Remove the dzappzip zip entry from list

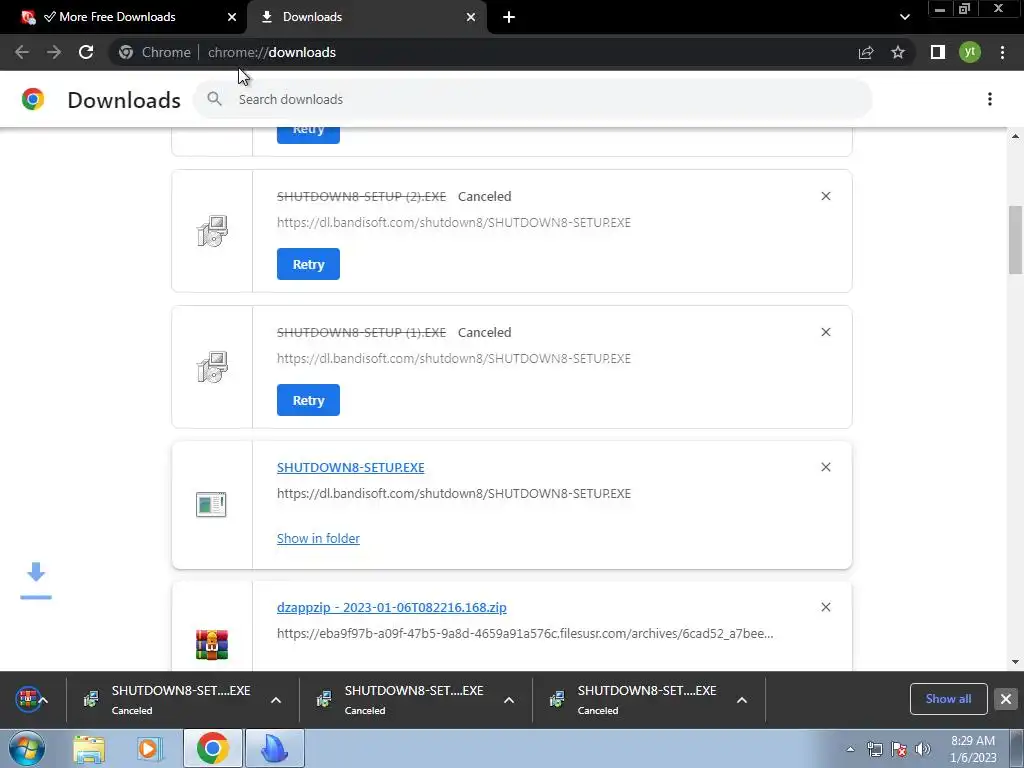[x=825, y=607]
